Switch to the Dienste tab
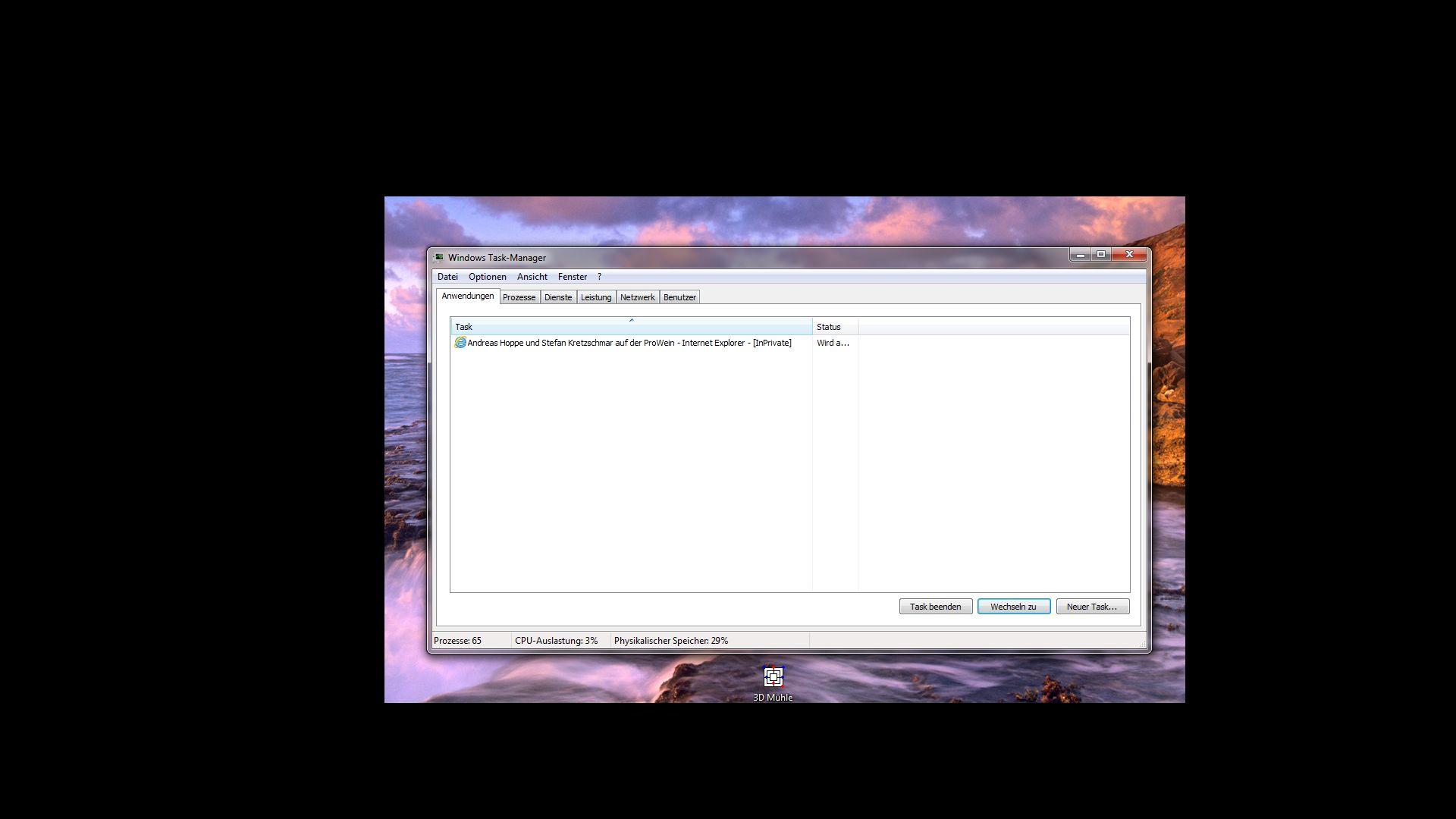Viewport: 1456px width, 819px height. click(x=558, y=297)
